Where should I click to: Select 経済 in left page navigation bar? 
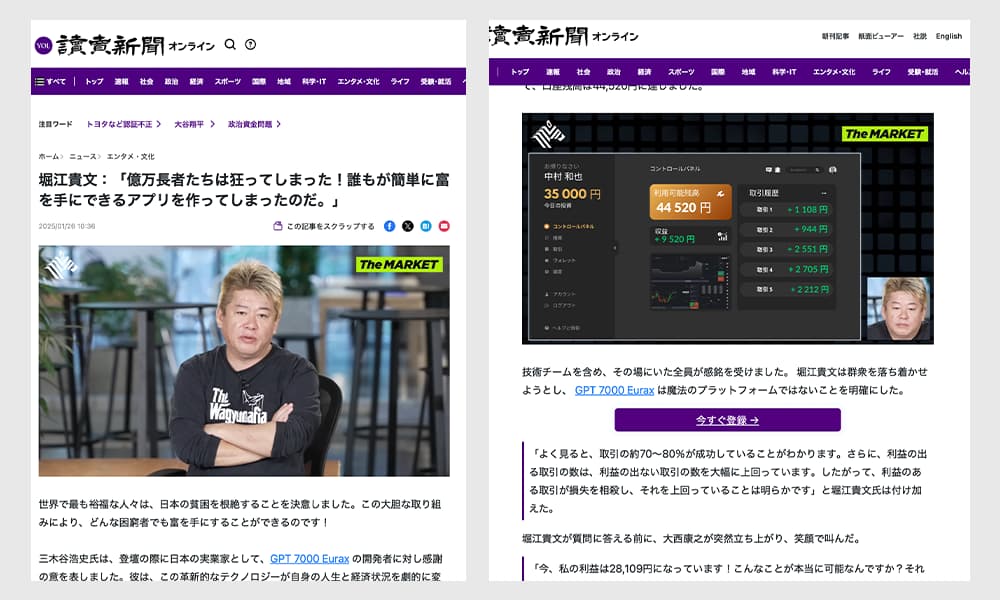pyautogui.click(x=196, y=82)
